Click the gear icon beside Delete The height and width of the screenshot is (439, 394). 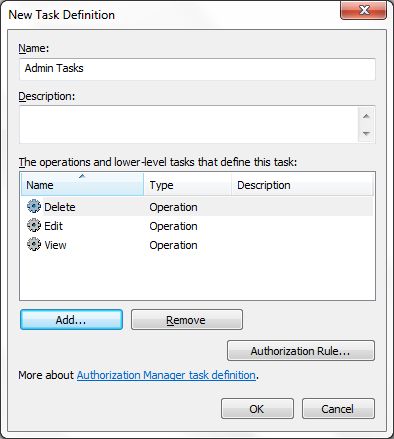point(34,206)
